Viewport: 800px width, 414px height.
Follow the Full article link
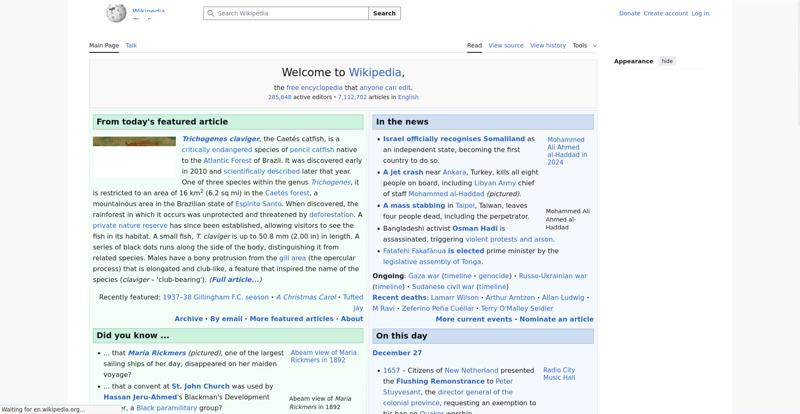click(x=235, y=280)
